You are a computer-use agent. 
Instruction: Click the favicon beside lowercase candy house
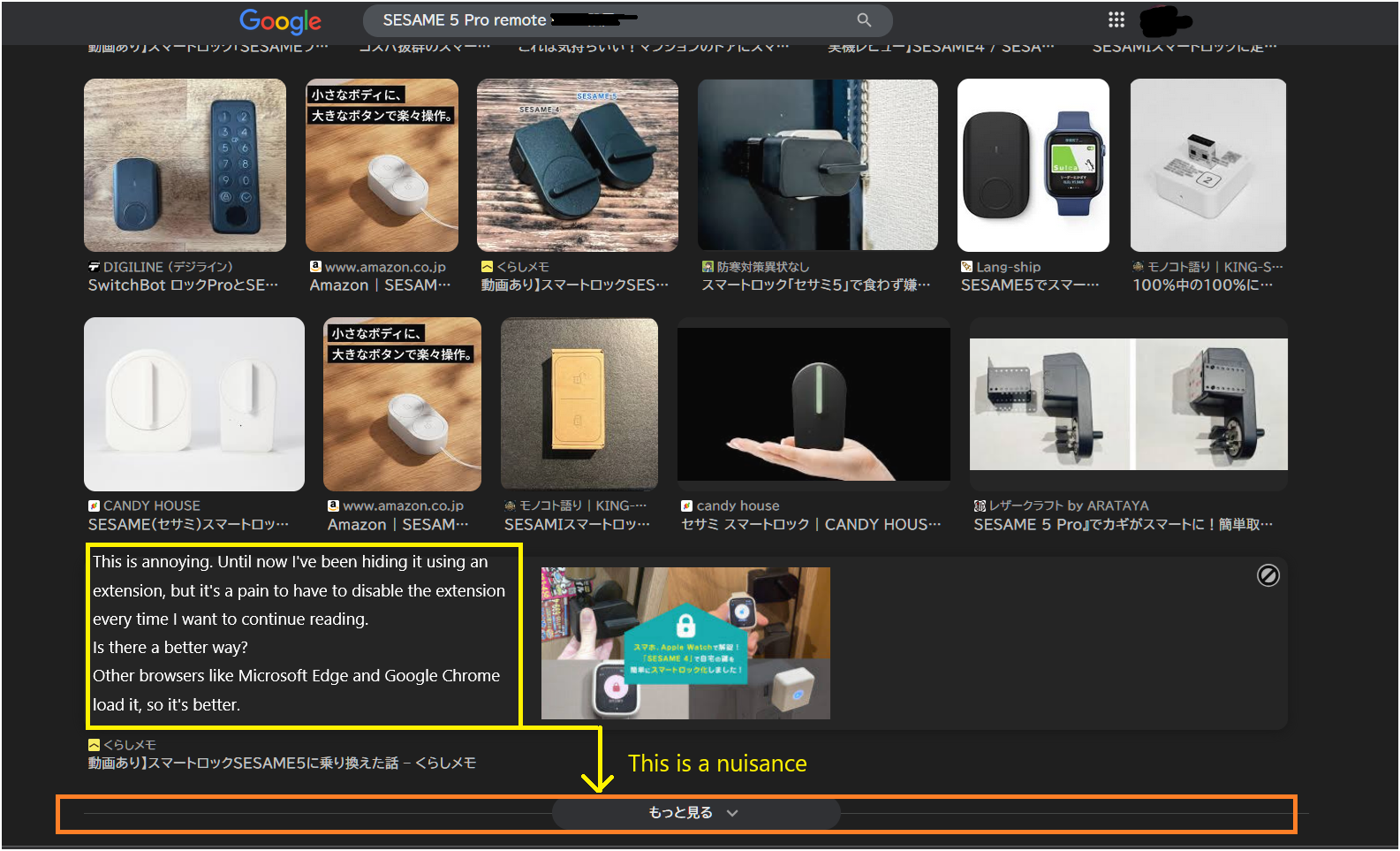(x=686, y=505)
